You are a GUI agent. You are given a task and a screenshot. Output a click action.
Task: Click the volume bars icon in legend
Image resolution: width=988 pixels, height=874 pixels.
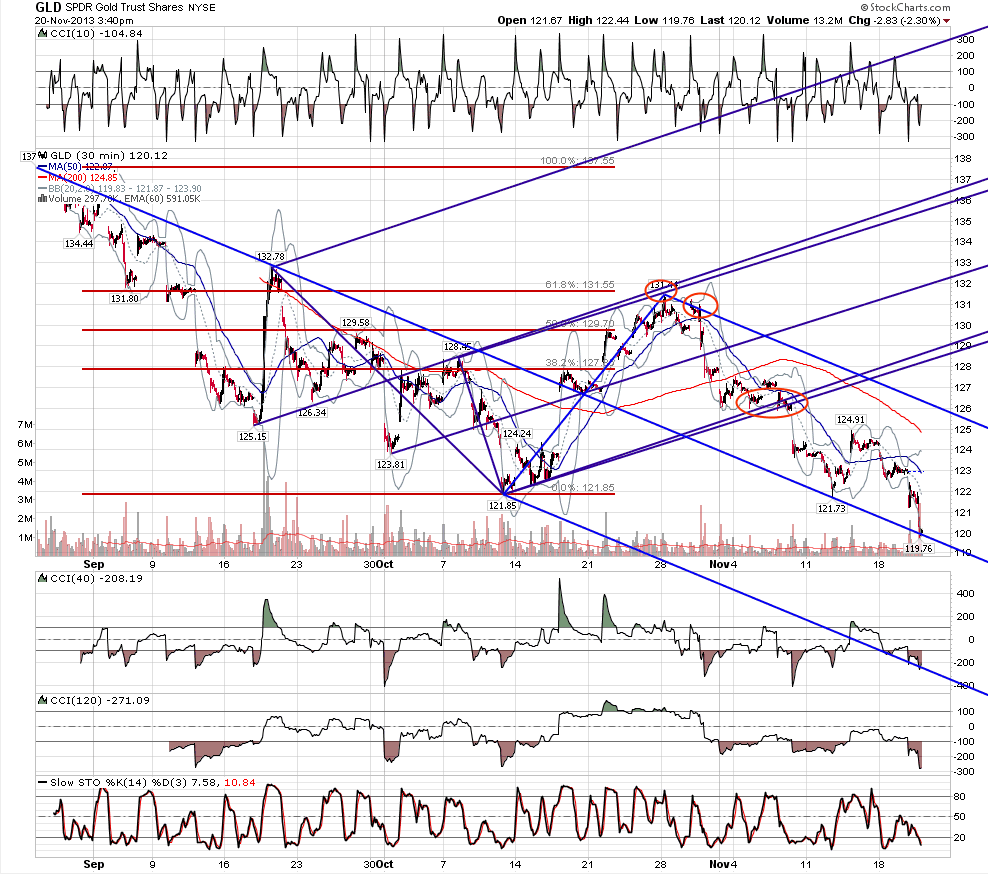click(42, 198)
